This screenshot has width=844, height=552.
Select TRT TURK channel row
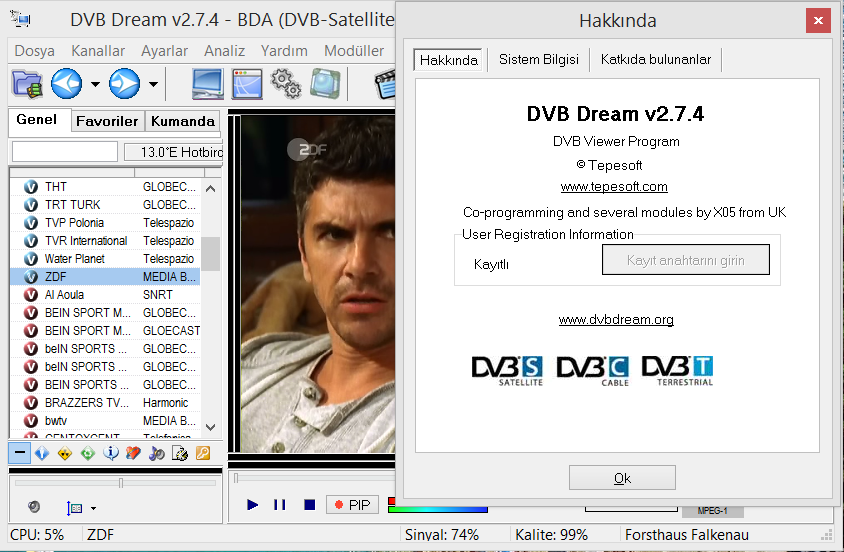click(x=106, y=205)
